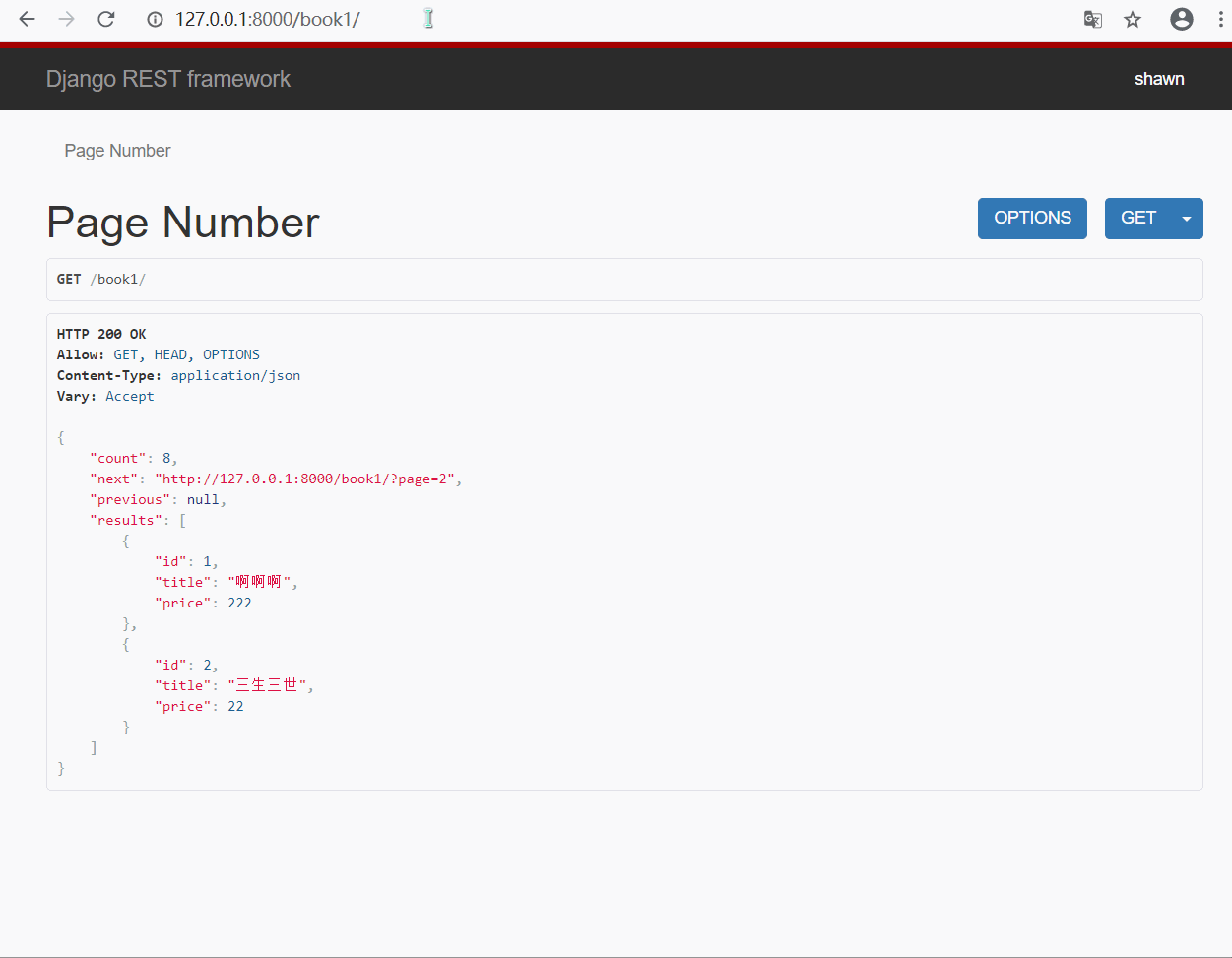Click the site info icon in address bar
Screen dimensions: 1232x958
pyautogui.click(x=155, y=20)
